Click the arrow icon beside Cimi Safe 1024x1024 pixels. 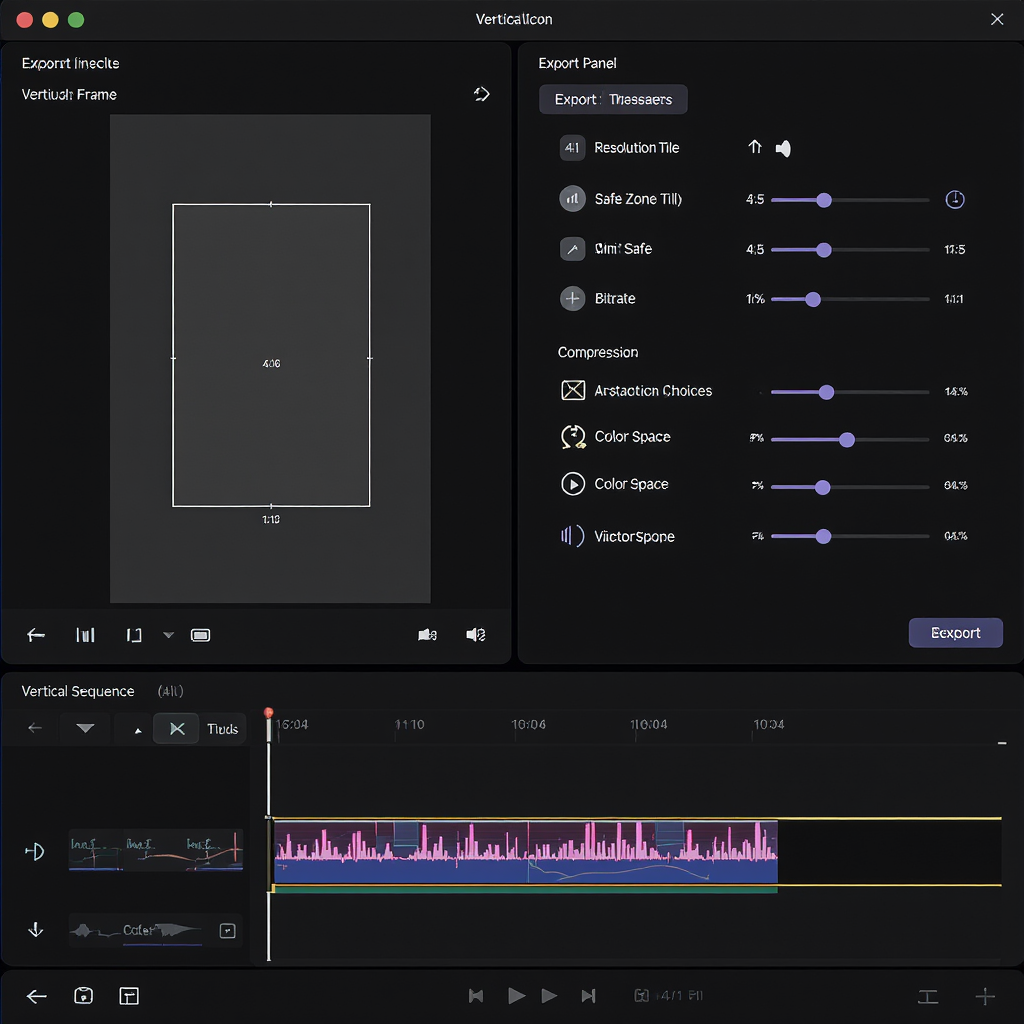pos(572,249)
